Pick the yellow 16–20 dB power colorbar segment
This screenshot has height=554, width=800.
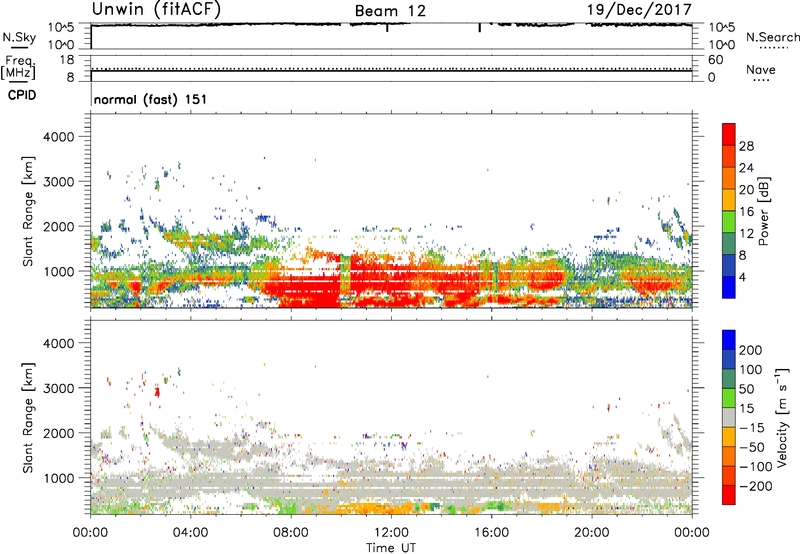729,200
